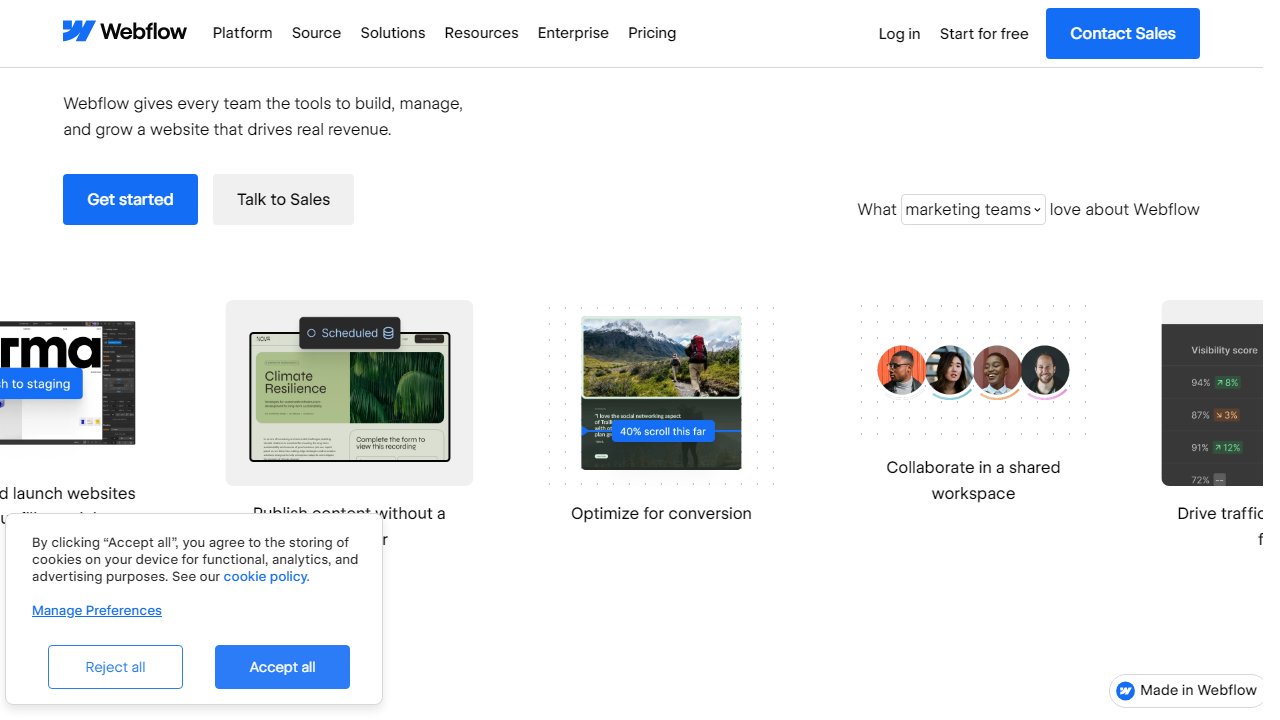
Task: Click the Log in link
Action: click(899, 34)
